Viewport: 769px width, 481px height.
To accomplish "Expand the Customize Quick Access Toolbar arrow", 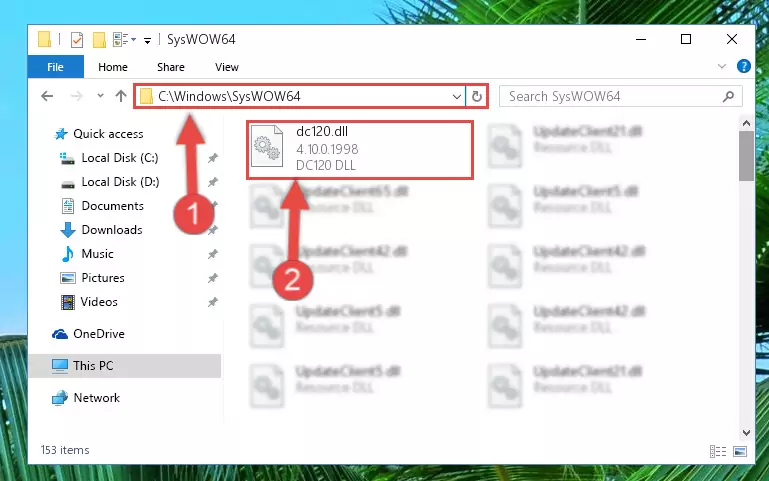I will [x=147, y=41].
